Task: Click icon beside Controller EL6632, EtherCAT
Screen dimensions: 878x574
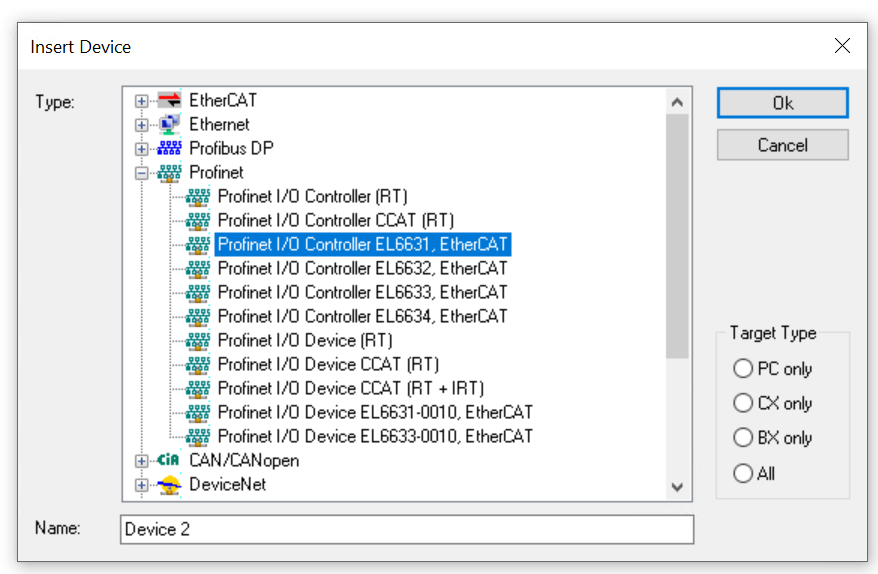Action: pos(198,269)
